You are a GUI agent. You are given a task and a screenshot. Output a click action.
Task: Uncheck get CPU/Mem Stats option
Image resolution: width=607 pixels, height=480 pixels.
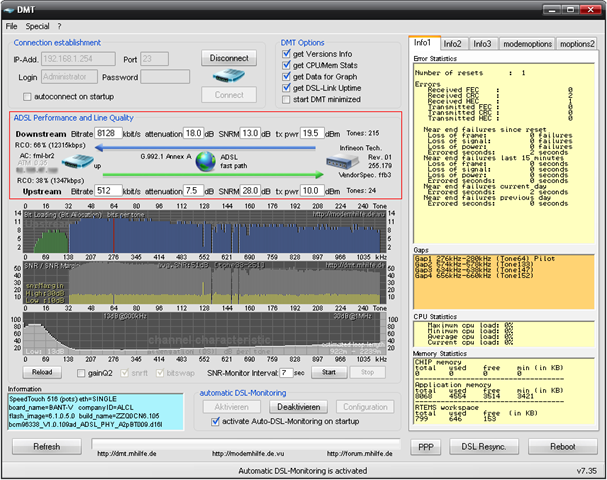[286, 65]
